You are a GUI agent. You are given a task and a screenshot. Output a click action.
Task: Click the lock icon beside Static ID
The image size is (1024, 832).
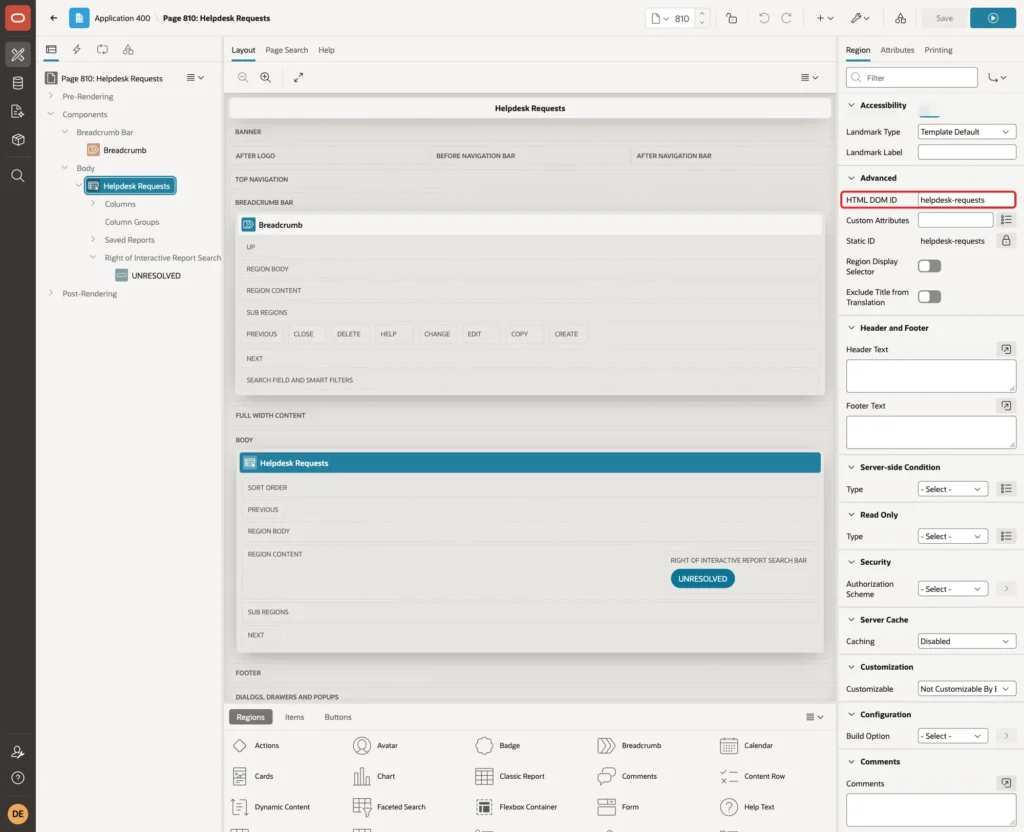click(1006, 241)
